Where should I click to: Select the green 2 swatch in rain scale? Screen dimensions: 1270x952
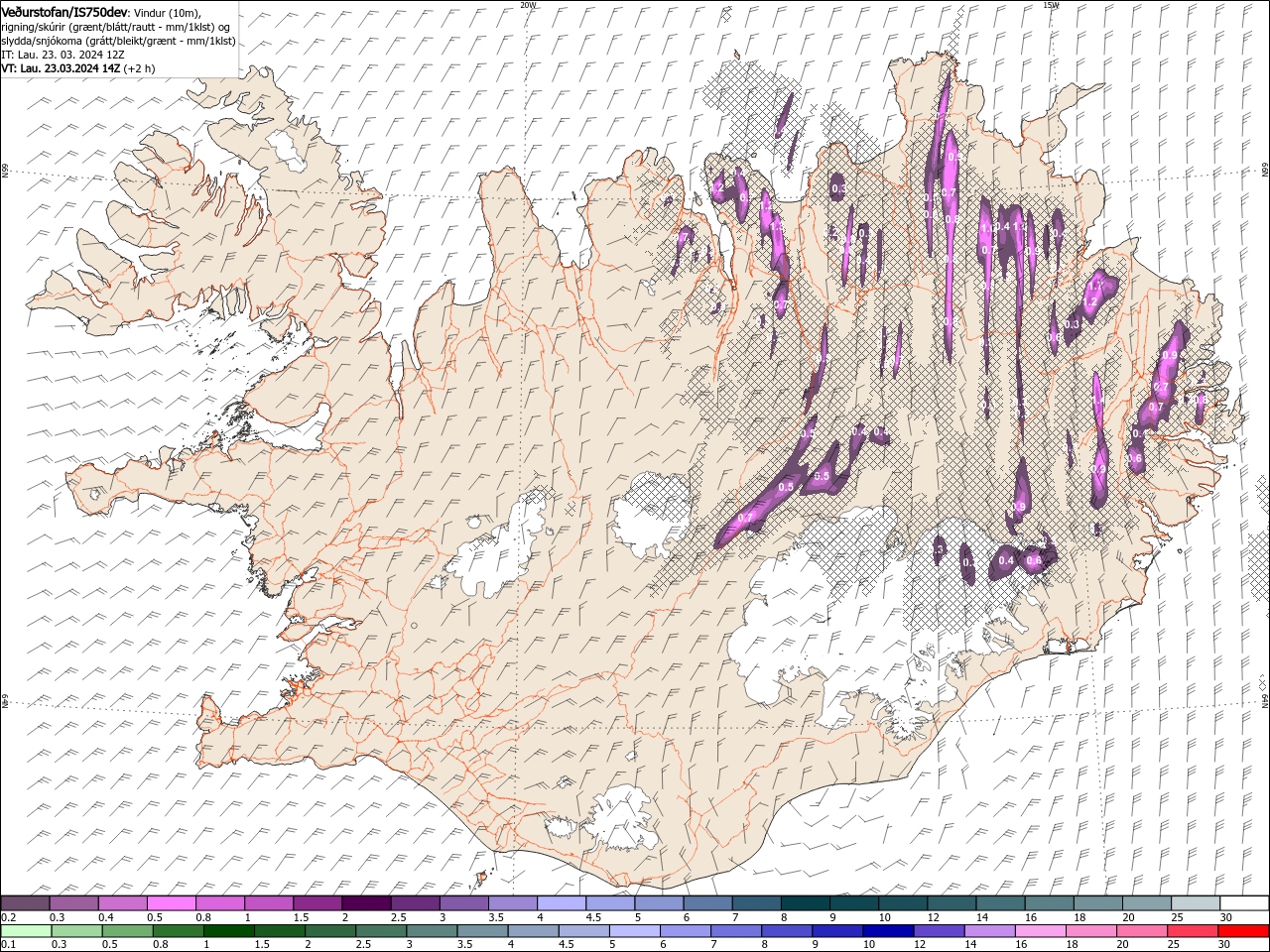coord(329,931)
